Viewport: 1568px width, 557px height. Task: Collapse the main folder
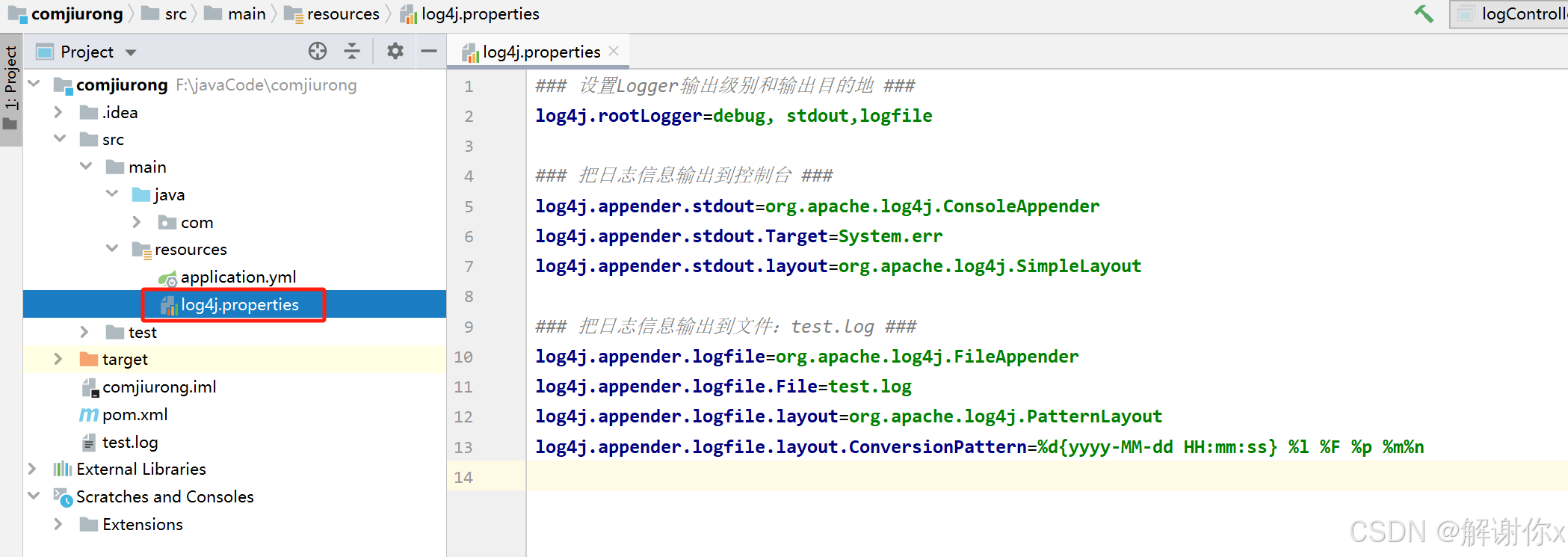[86, 166]
